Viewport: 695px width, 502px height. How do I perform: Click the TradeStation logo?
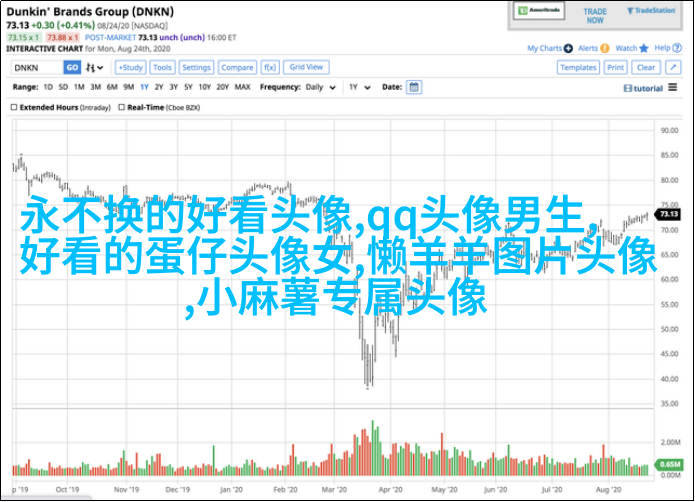tap(651, 11)
